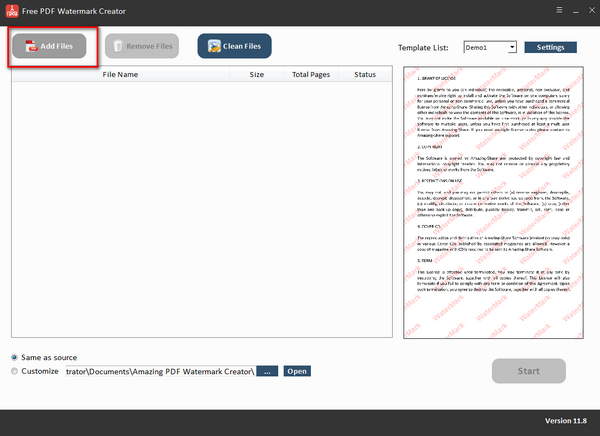Viewport: 600px width, 436px height.
Task: Click the Clean Files button
Action: pyautogui.click(x=235, y=46)
